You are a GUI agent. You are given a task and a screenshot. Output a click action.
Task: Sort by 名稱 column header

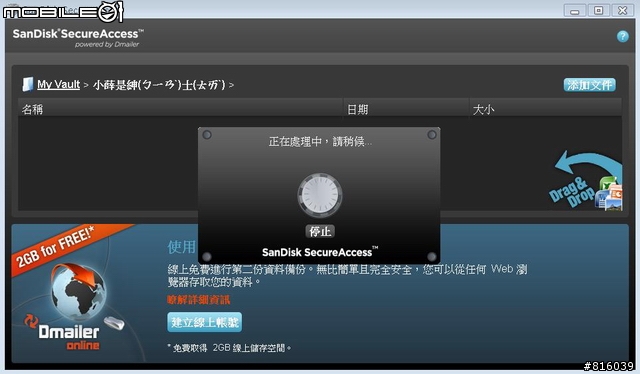click(x=180, y=109)
